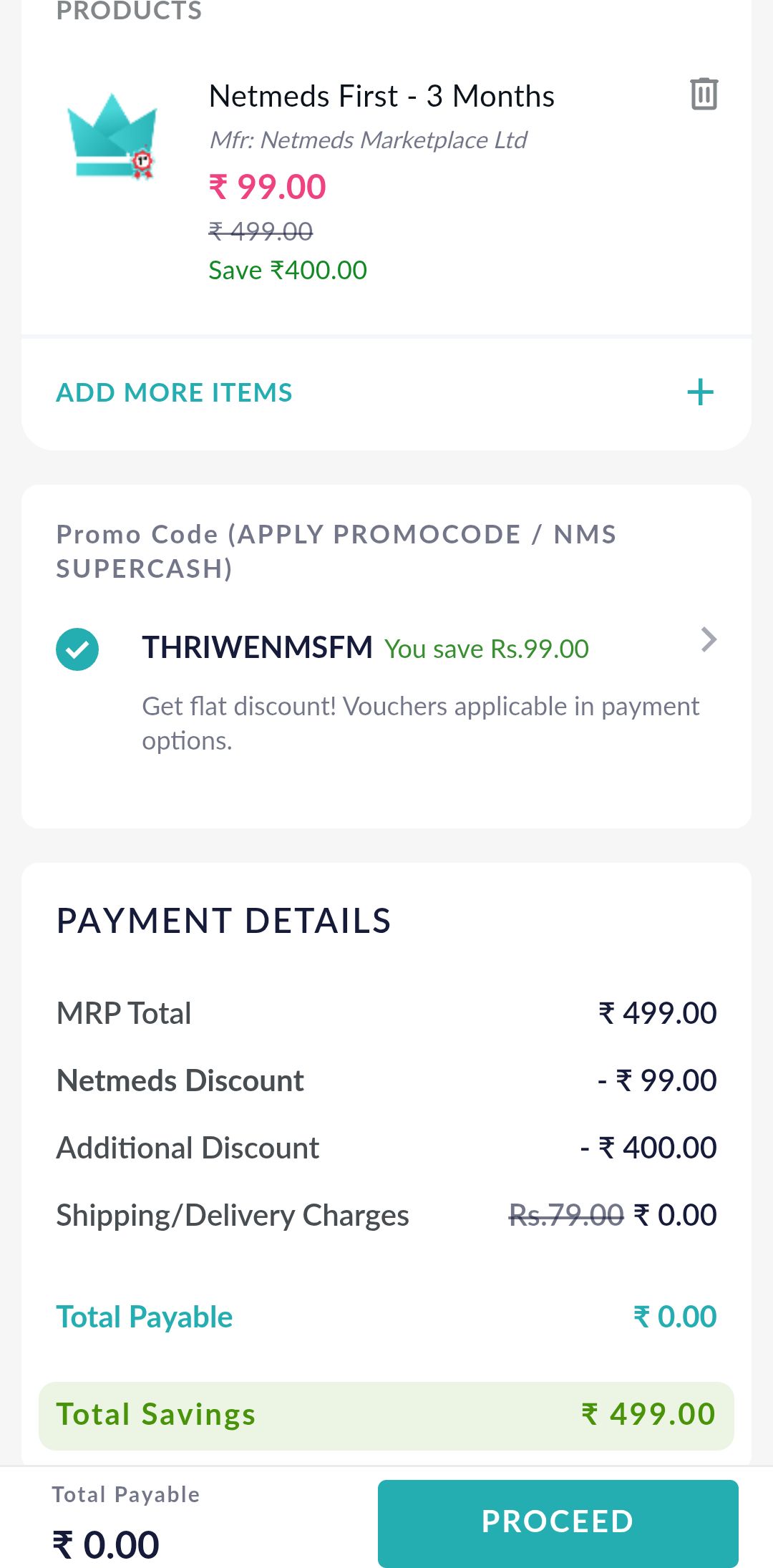Tap the Total Payable row in payment details
The width and height of the screenshot is (773, 1568).
(x=386, y=1317)
